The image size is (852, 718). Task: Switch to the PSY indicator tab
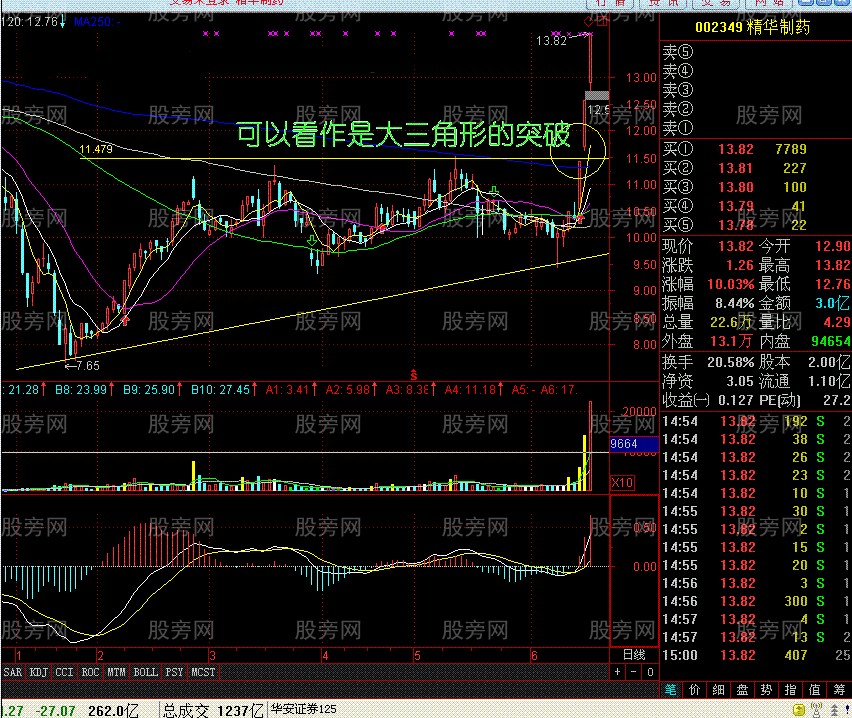click(174, 672)
